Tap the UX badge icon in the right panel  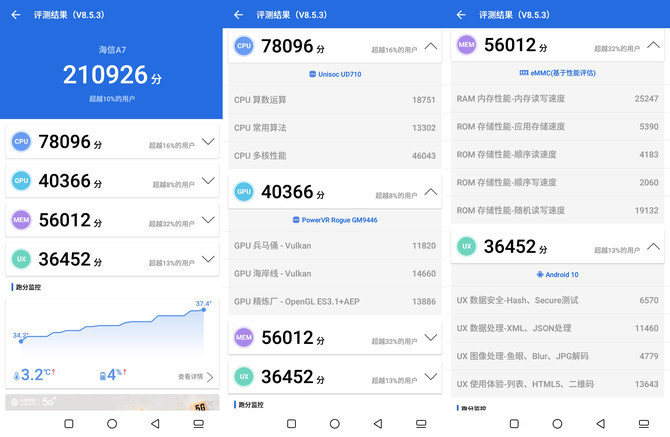[x=467, y=246]
